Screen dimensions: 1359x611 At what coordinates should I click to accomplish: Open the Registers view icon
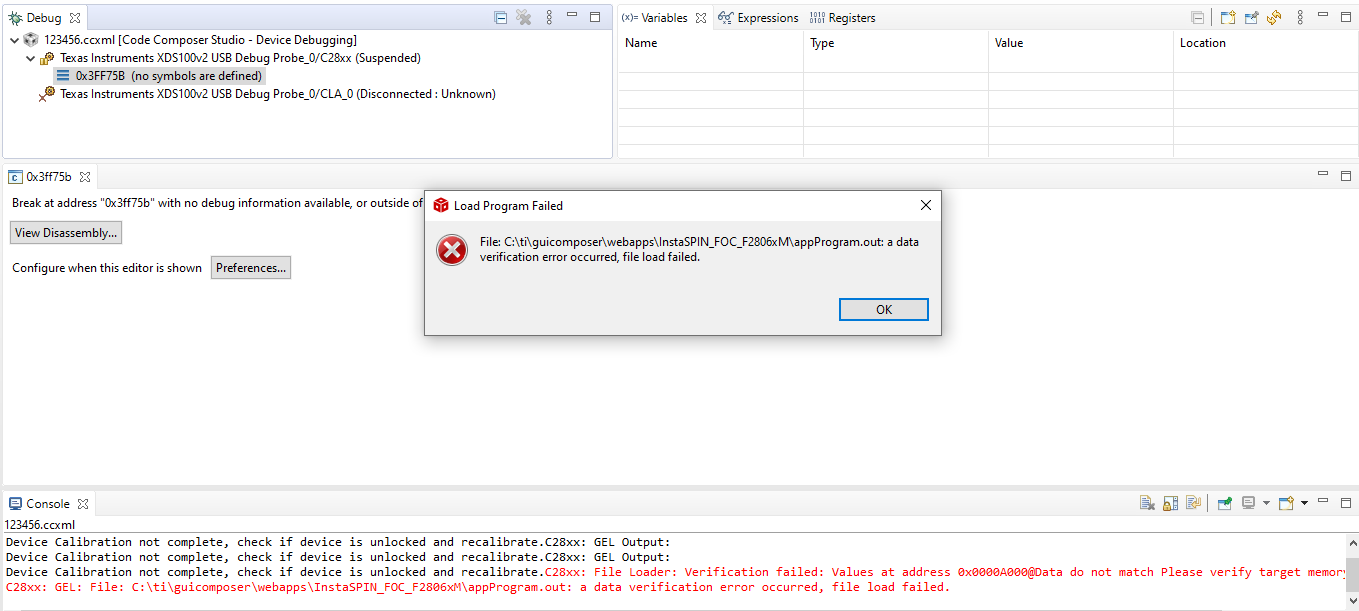click(844, 17)
